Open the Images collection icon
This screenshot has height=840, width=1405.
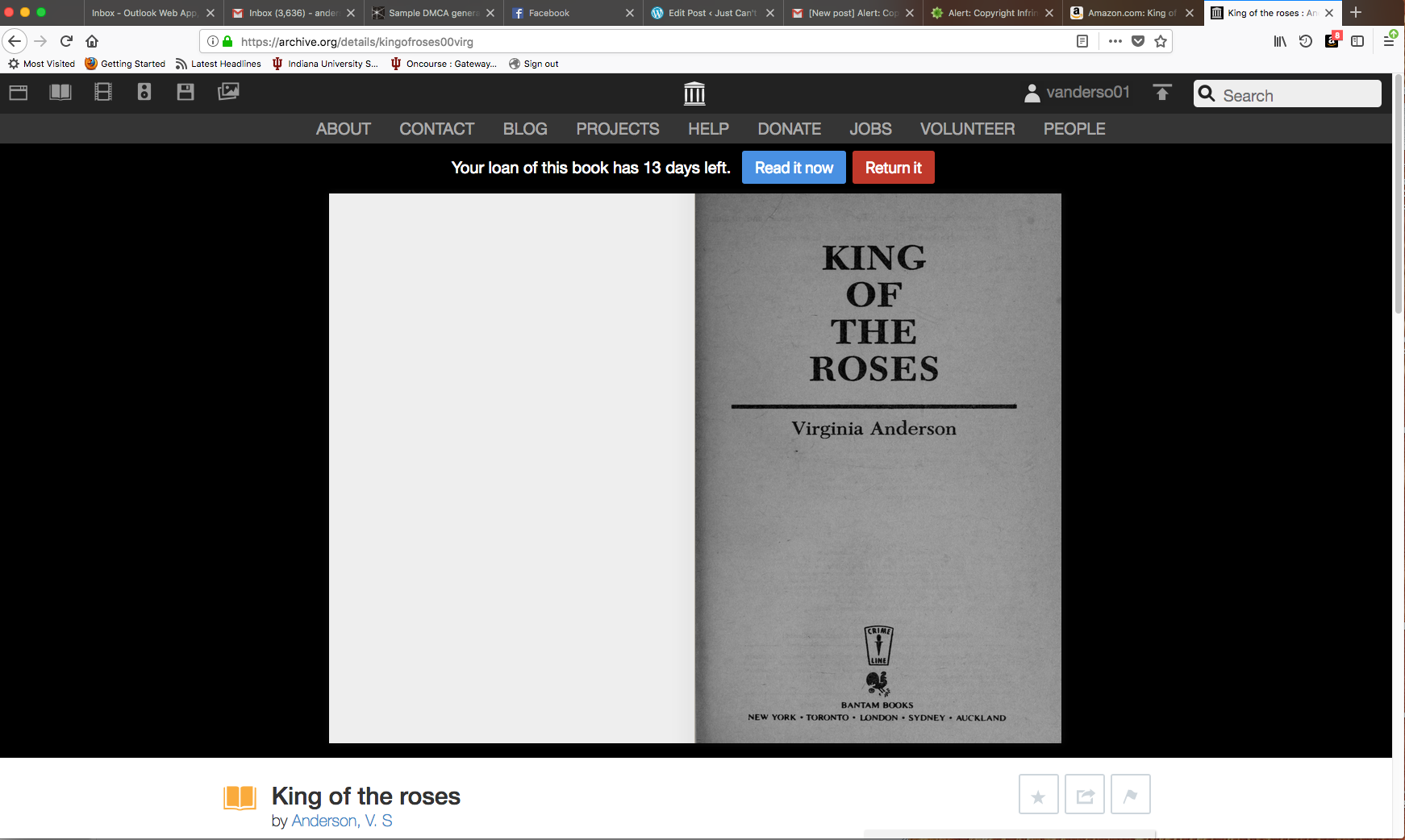[x=228, y=92]
